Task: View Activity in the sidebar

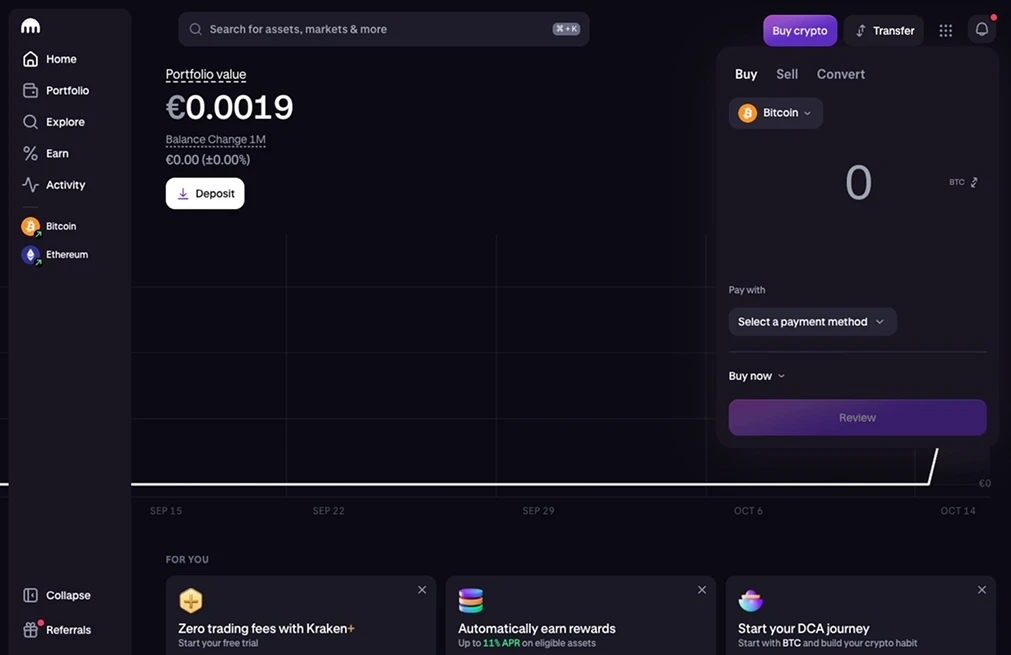Action: pyautogui.click(x=54, y=185)
